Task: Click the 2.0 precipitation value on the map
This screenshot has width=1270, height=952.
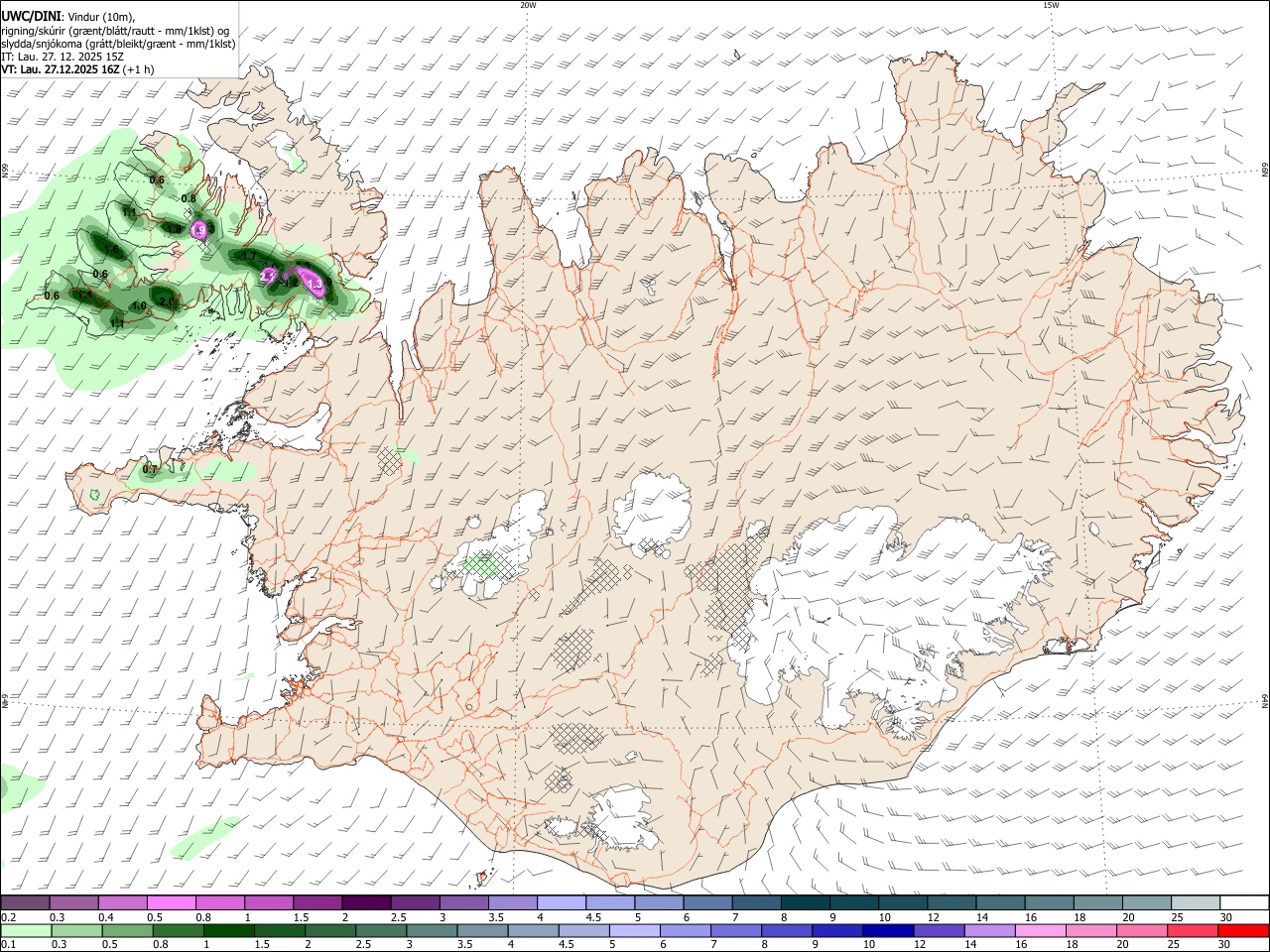Action: [166, 300]
